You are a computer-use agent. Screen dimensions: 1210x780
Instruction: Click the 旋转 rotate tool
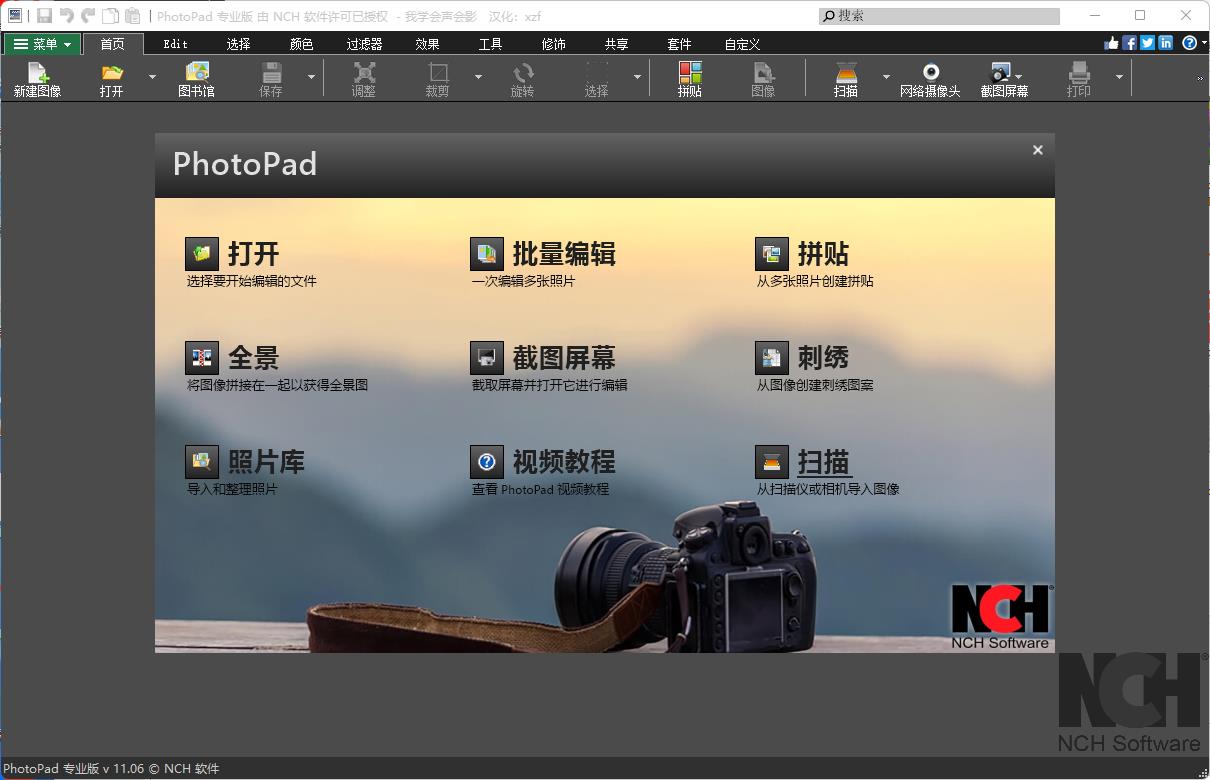(522, 78)
